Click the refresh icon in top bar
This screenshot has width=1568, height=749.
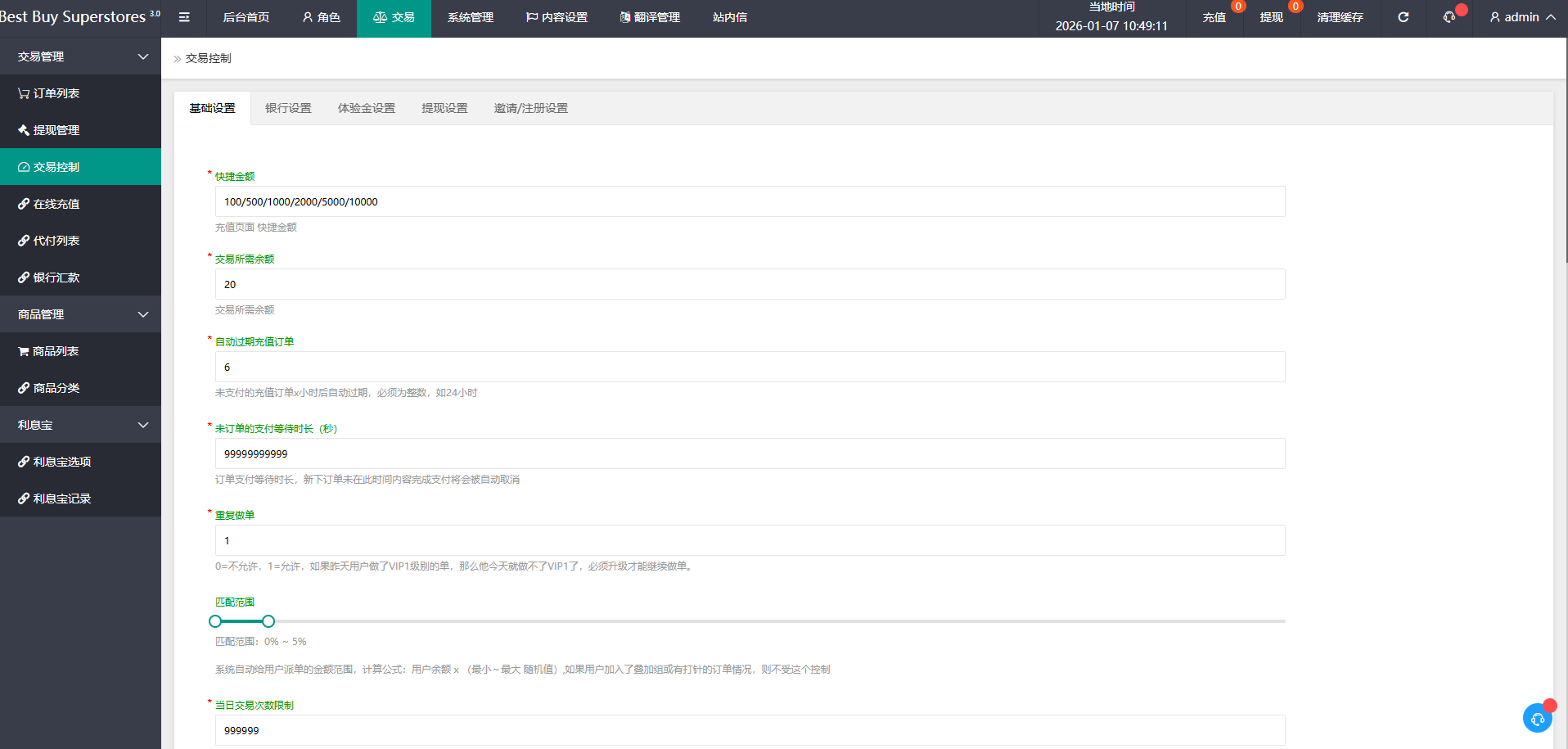[x=1403, y=17]
